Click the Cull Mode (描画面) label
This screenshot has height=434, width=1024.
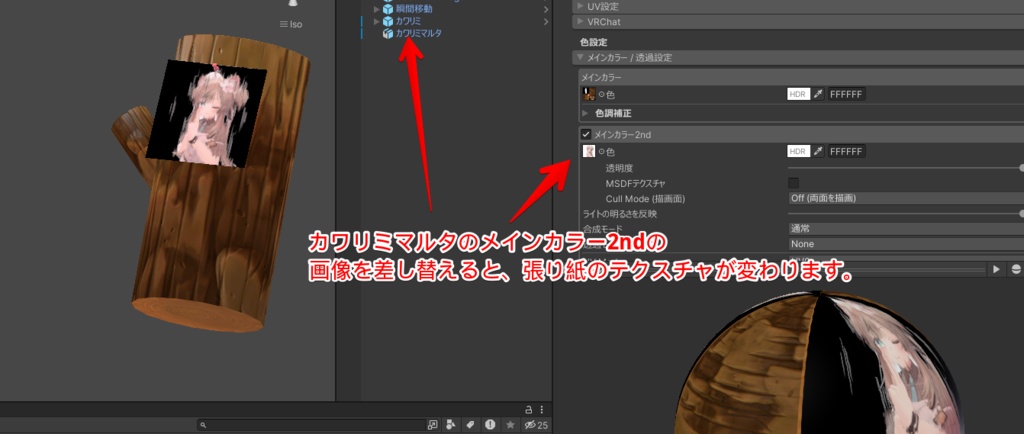(x=645, y=198)
